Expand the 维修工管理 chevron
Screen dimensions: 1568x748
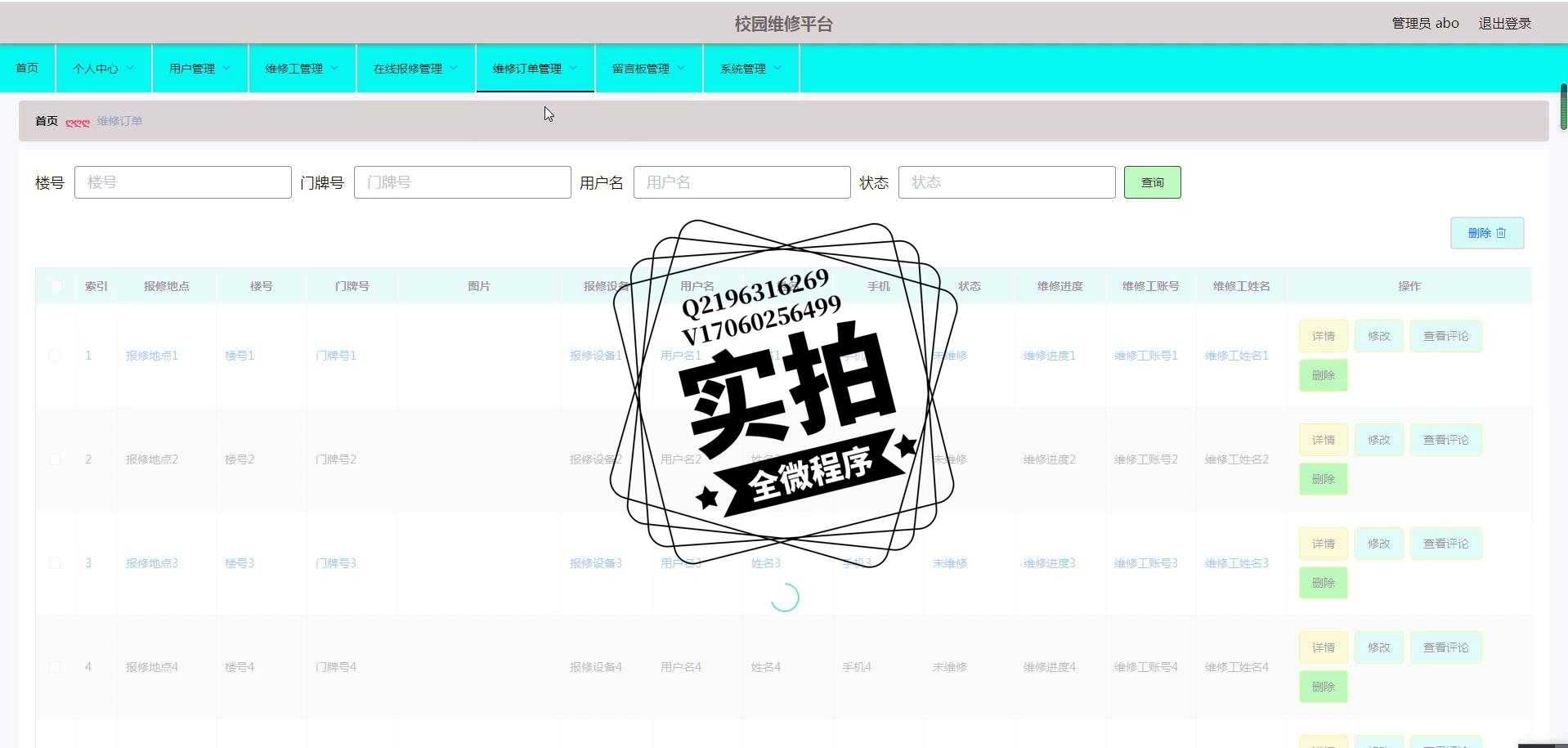334,68
